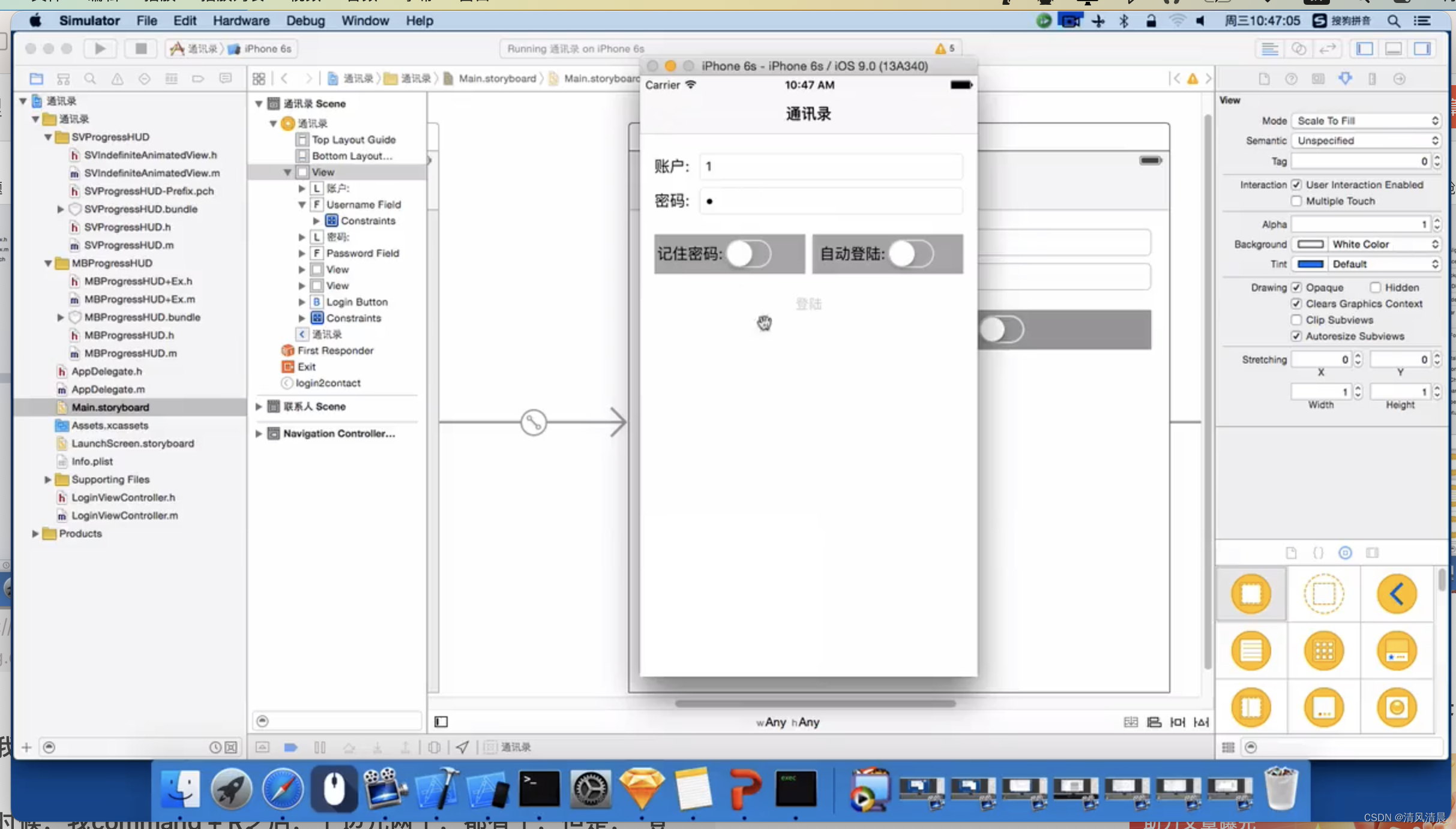The image size is (1456, 829).
Task: Select the Object library icon
Action: coord(1346,552)
